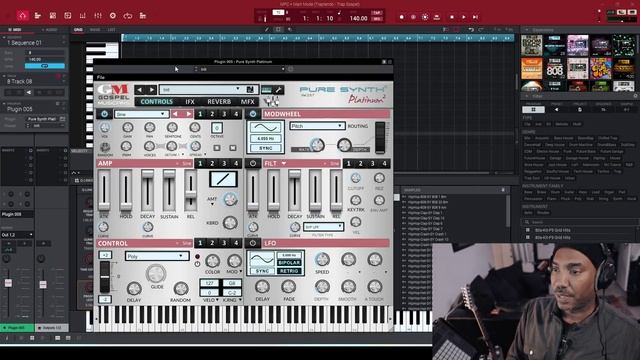Open the modwheel Pitch routing dropdown

coord(317,126)
